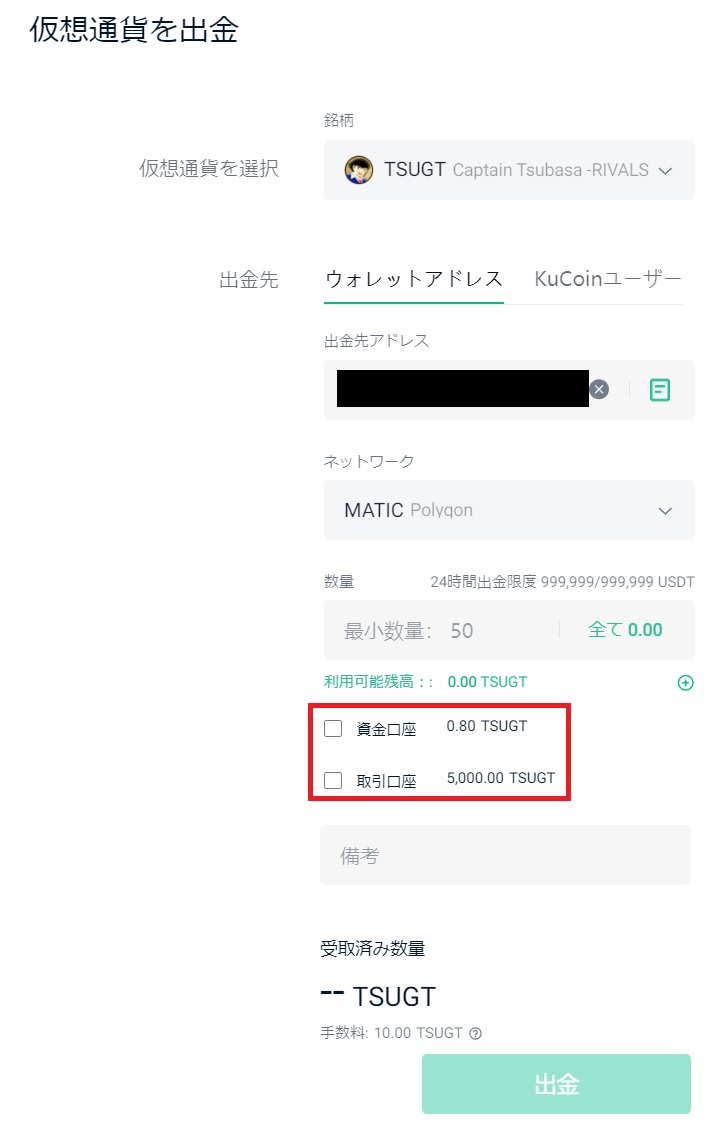Select the ウォレットアドレス tab
725x1136 pixels.
(x=413, y=278)
